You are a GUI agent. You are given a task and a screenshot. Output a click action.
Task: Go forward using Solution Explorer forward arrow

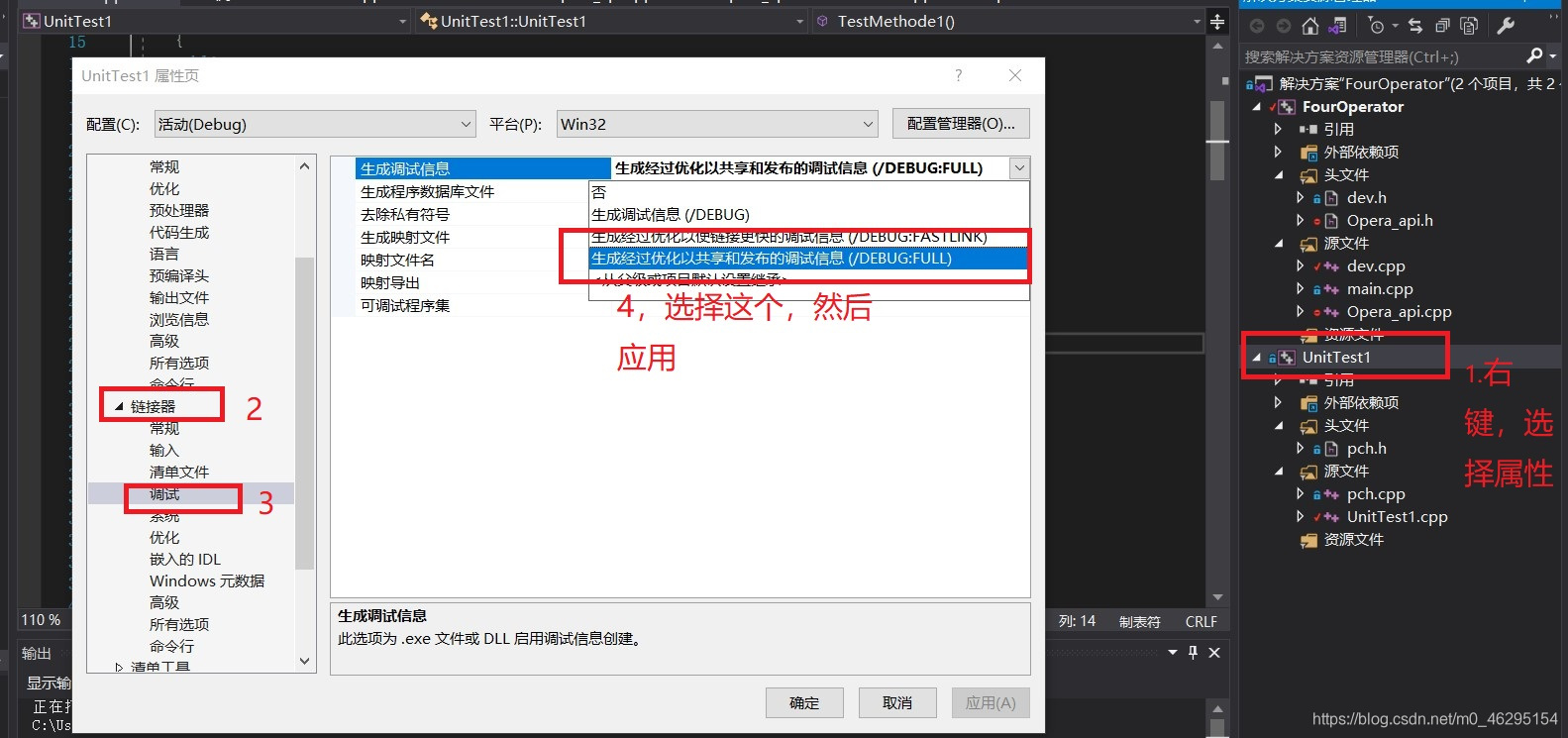coord(1283,26)
